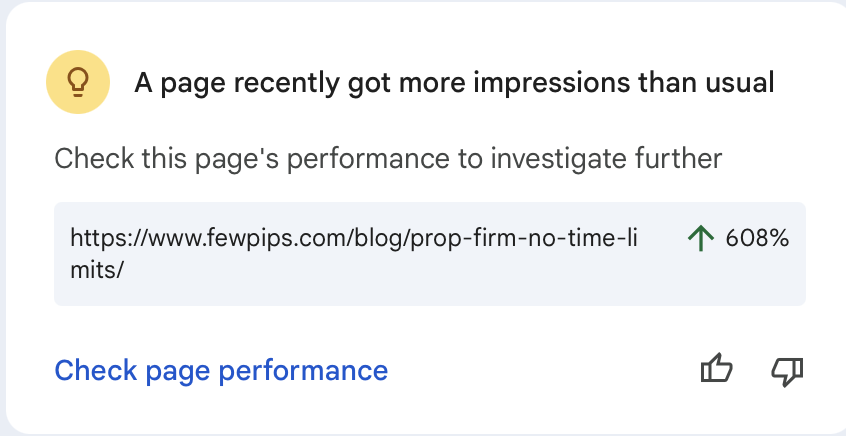Click the 'mits/' wrapped URL line
The height and width of the screenshot is (436, 846).
[x=97, y=270]
